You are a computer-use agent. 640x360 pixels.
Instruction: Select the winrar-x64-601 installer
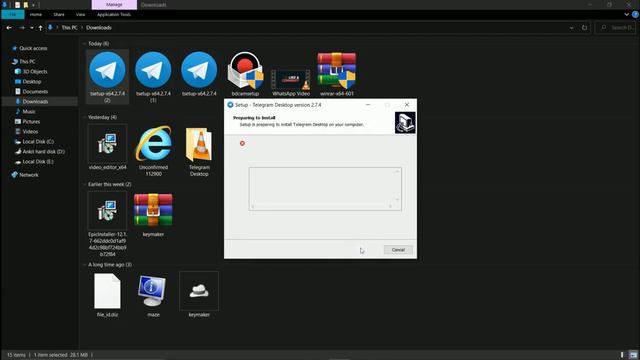[337, 74]
